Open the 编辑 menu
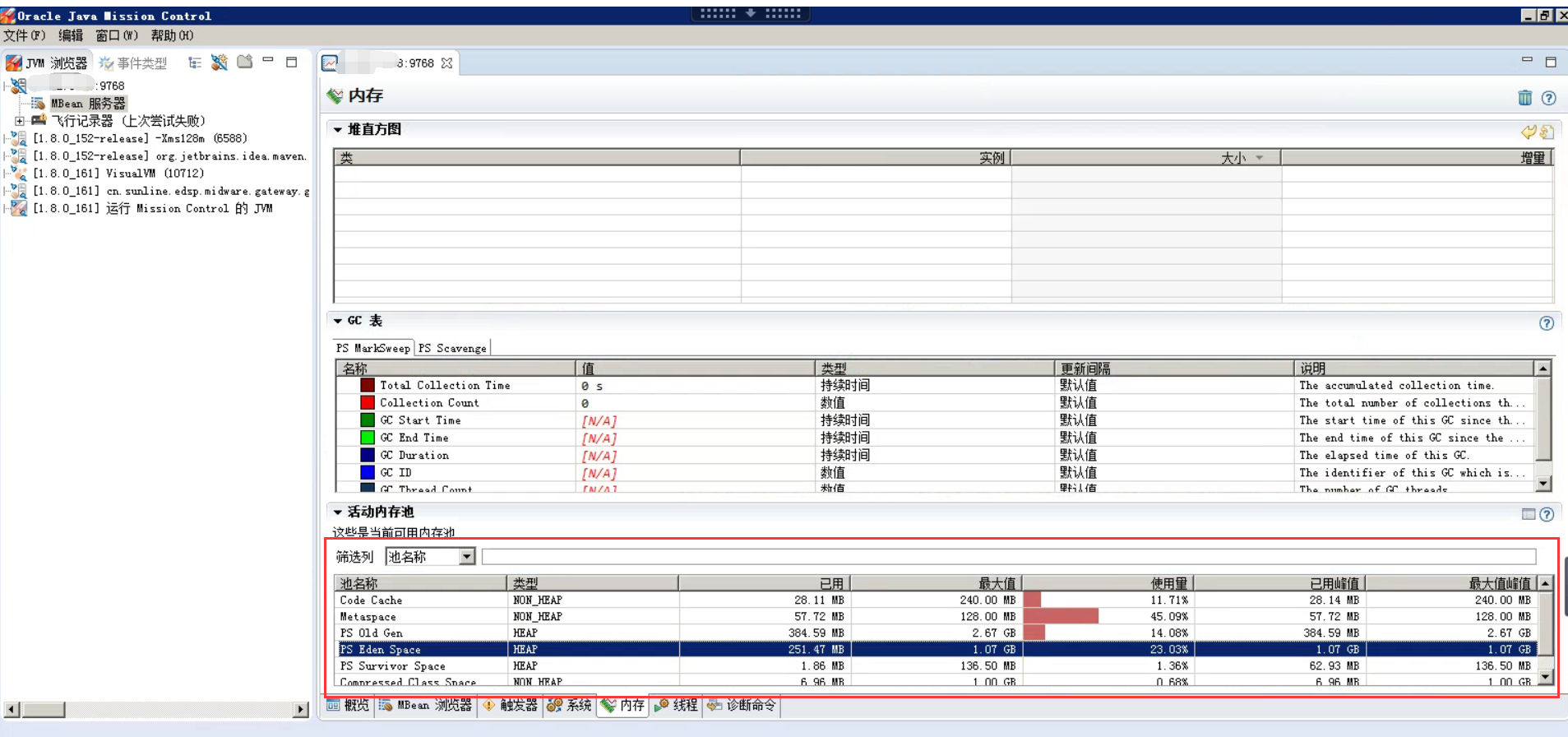The height and width of the screenshot is (737, 1568). (71, 35)
